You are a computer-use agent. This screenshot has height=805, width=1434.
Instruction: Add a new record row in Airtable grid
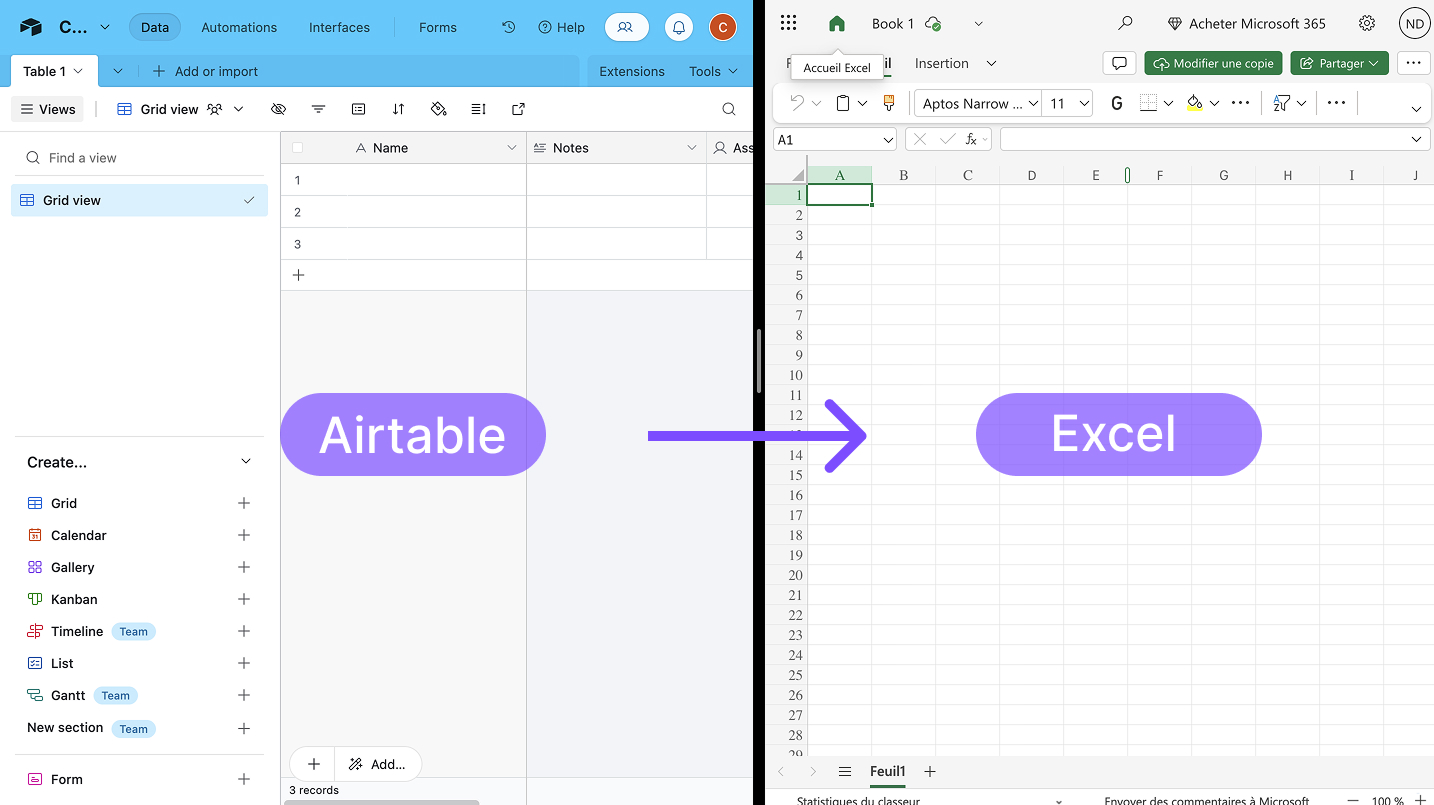(298, 275)
